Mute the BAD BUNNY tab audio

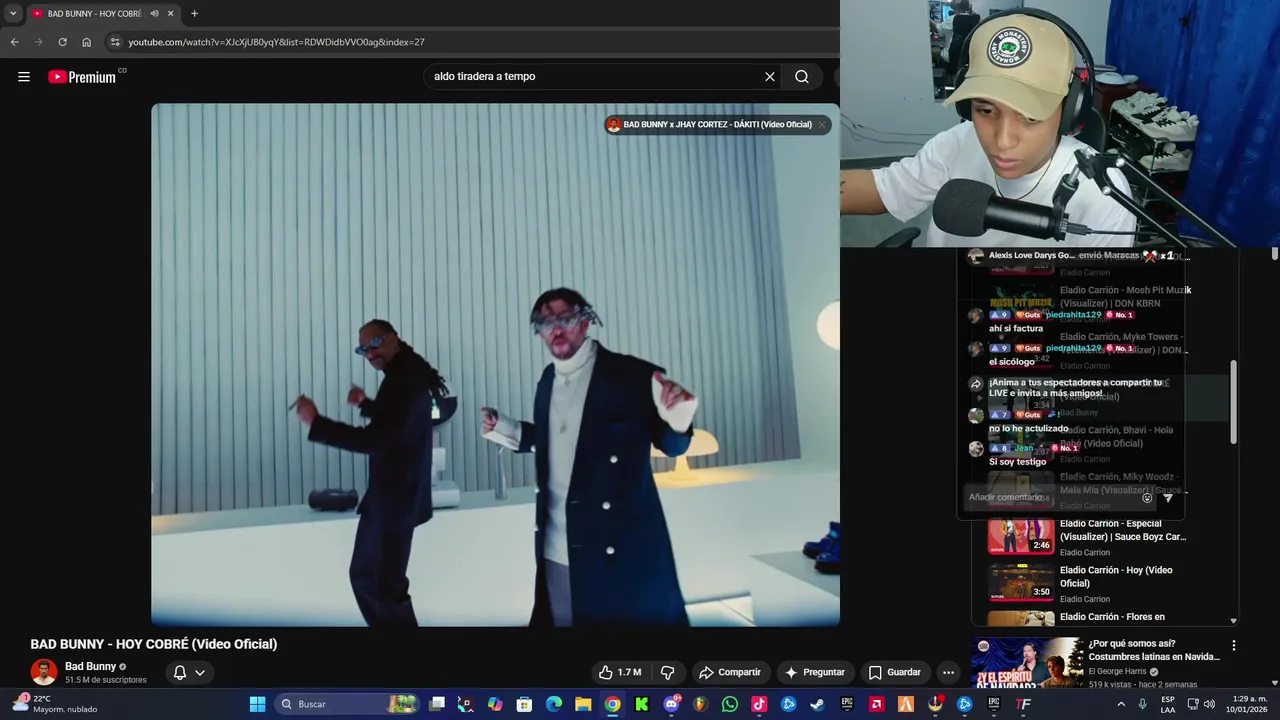pyautogui.click(x=154, y=14)
